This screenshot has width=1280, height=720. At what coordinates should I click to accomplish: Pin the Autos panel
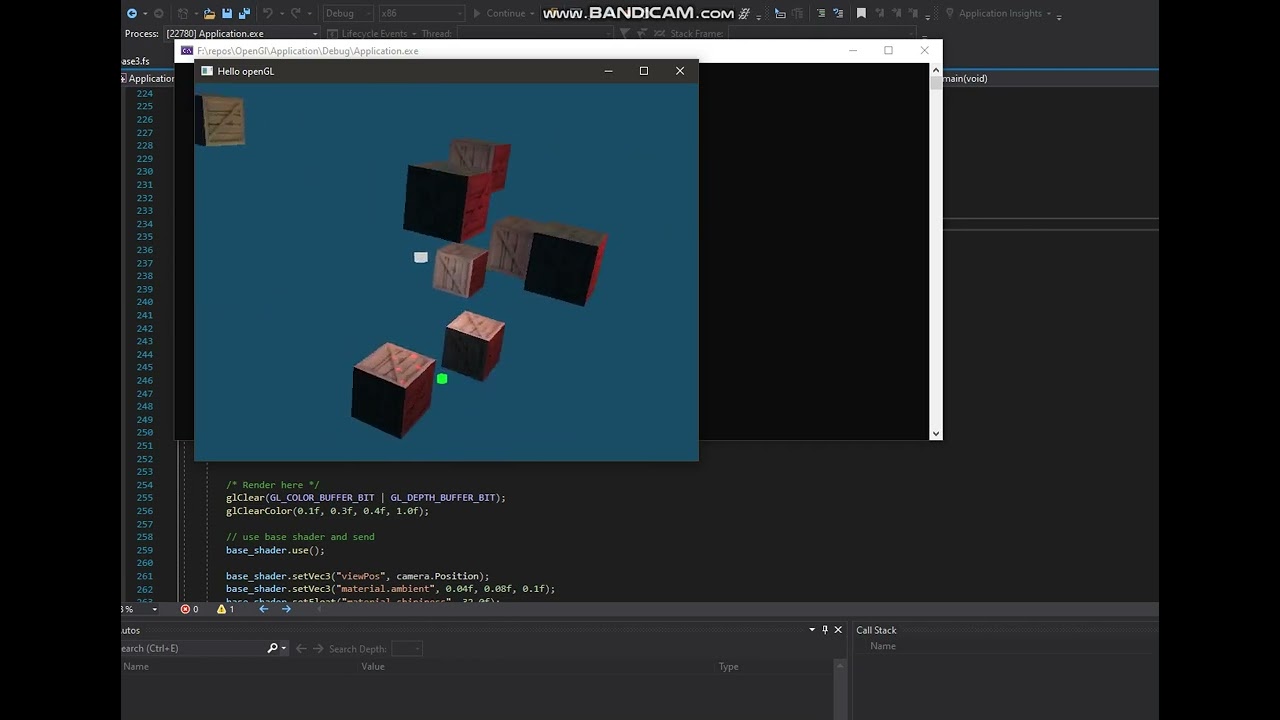825,630
